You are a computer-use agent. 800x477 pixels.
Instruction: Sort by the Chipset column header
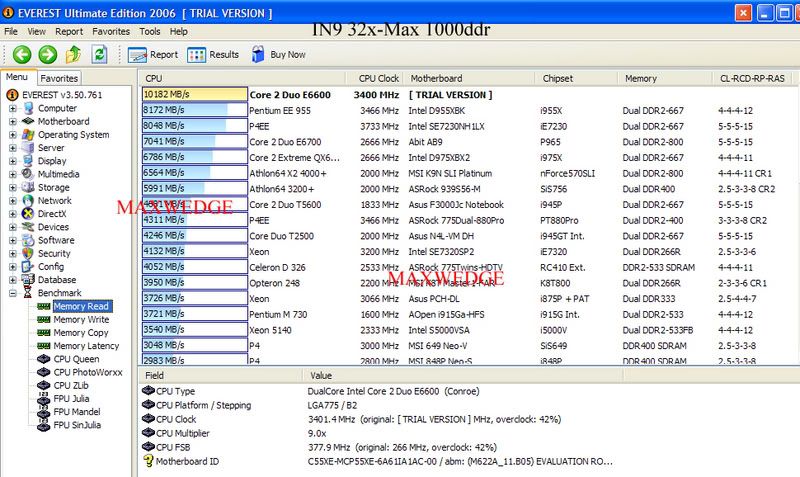[576, 79]
